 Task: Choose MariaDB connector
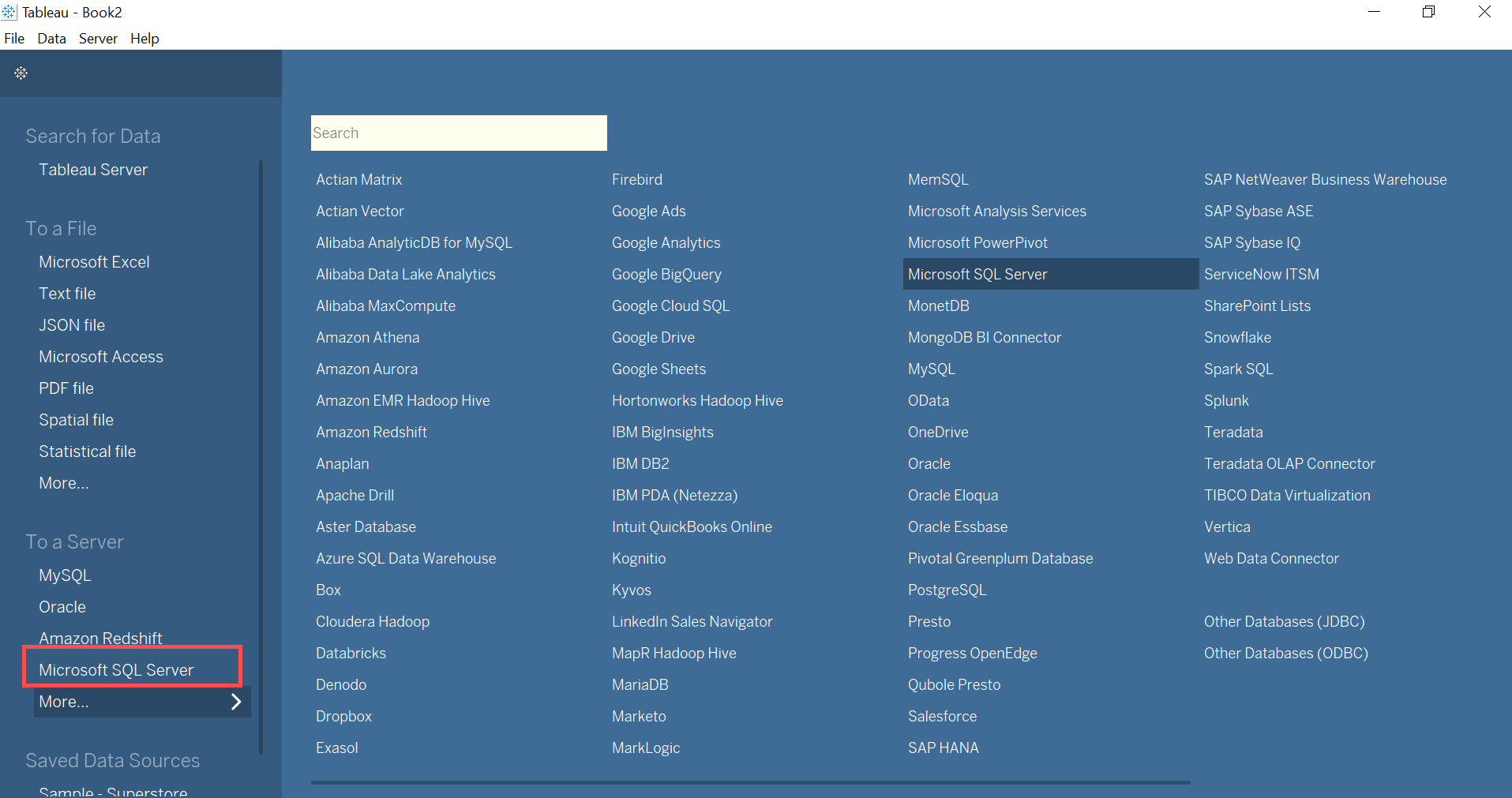click(640, 684)
